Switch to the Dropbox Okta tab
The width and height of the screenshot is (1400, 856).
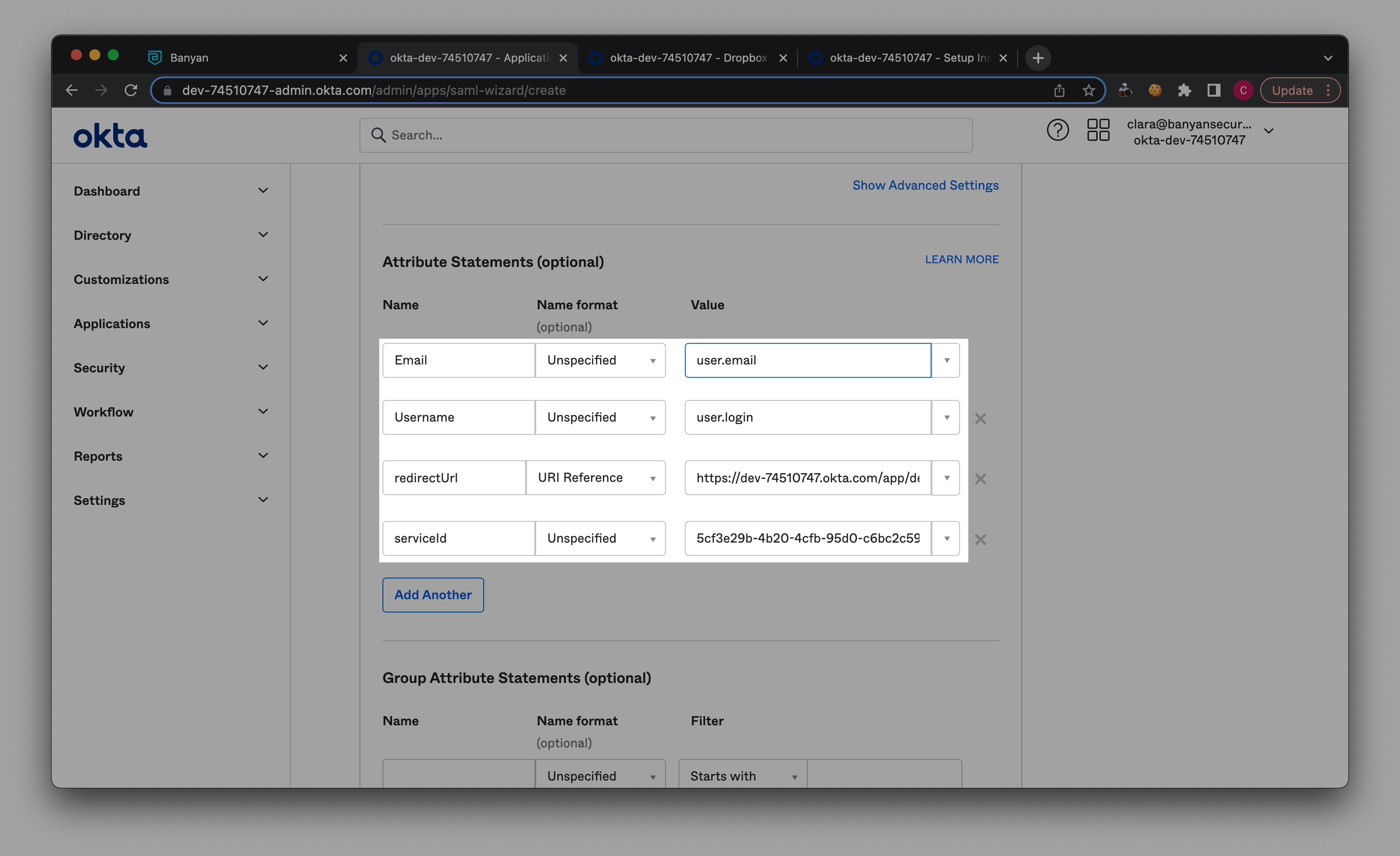click(x=688, y=58)
